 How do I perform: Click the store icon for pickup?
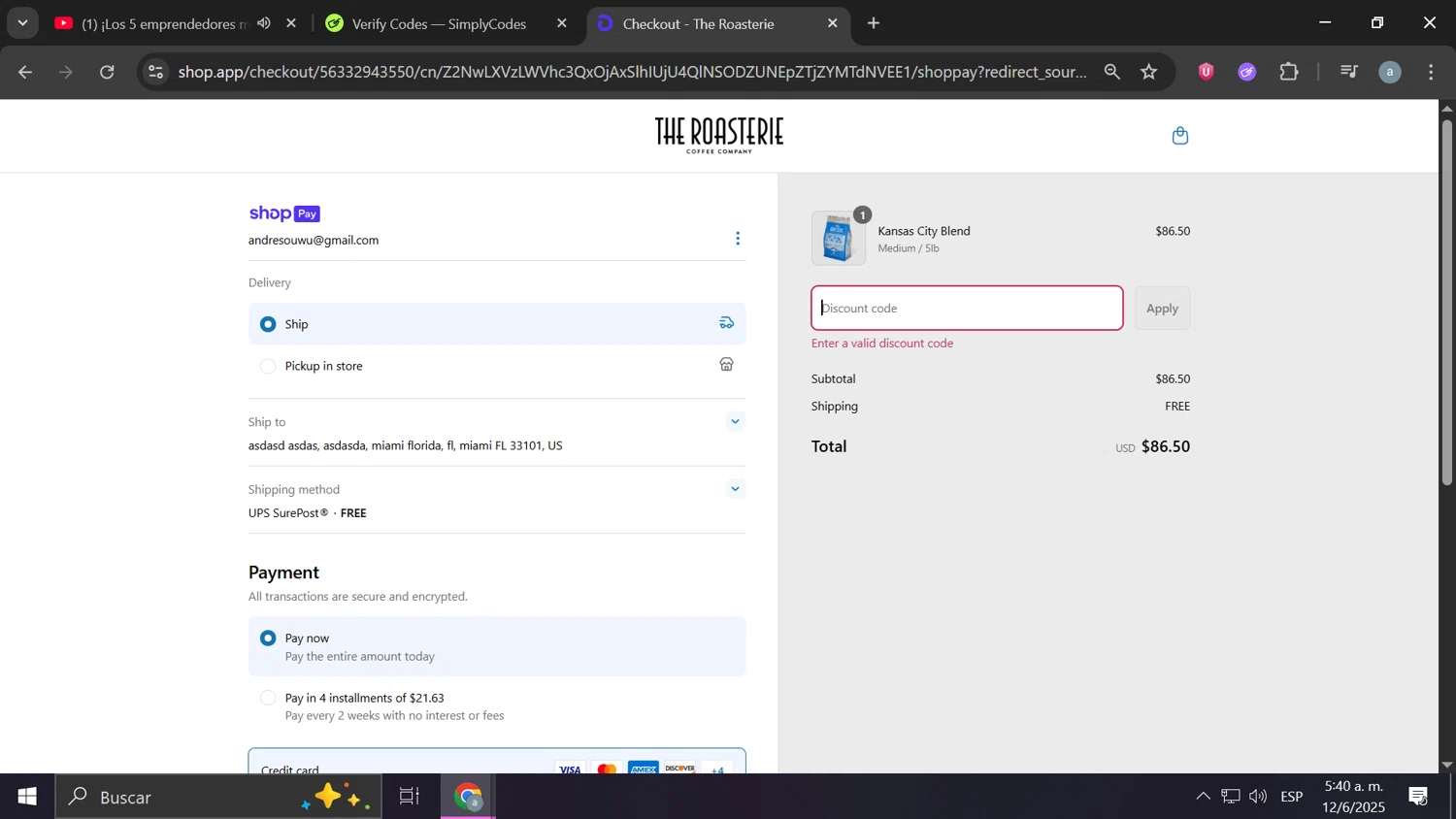726,365
